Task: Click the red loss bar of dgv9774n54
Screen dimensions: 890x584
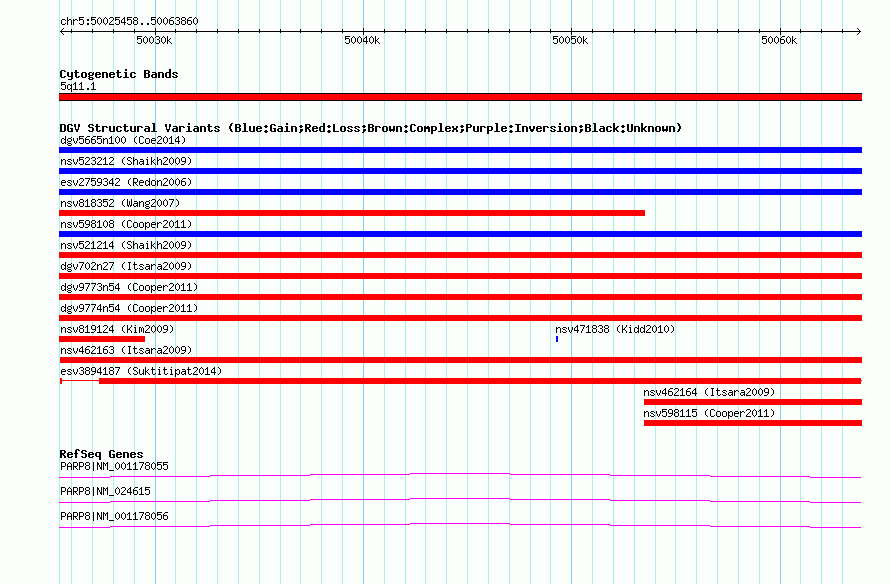Action: point(460,318)
